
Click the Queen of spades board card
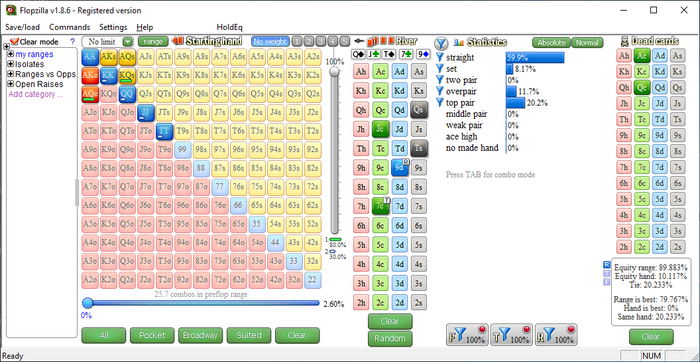click(358, 54)
